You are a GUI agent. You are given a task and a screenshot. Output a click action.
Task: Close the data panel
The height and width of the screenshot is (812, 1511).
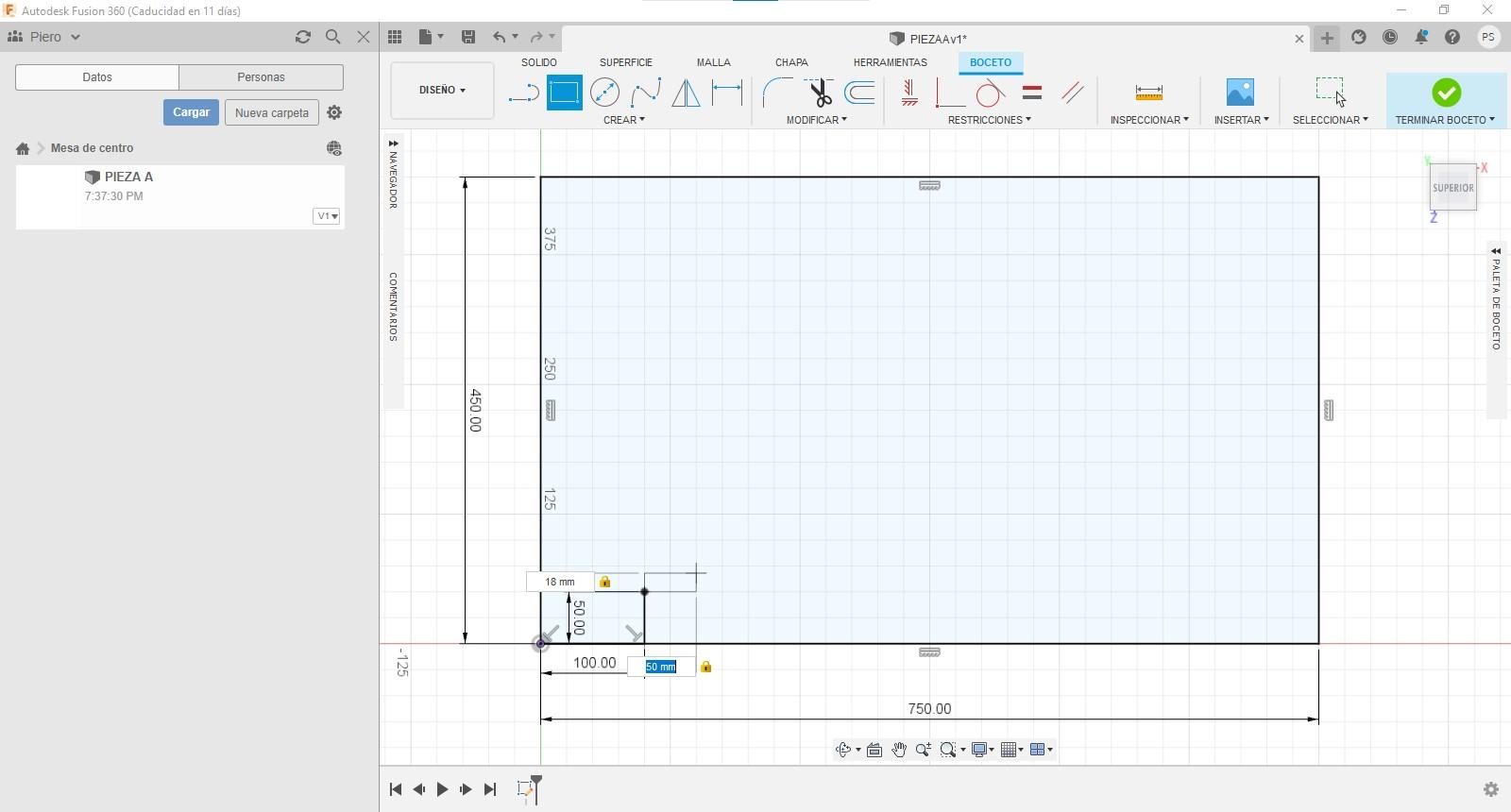tap(364, 37)
